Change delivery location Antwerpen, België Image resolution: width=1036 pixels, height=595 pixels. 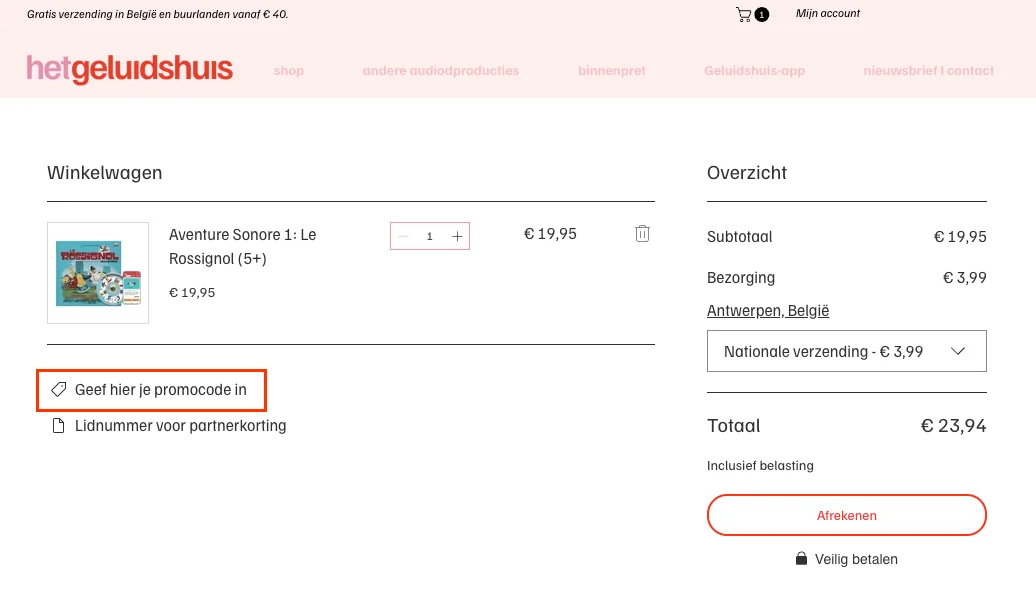coord(768,311)
